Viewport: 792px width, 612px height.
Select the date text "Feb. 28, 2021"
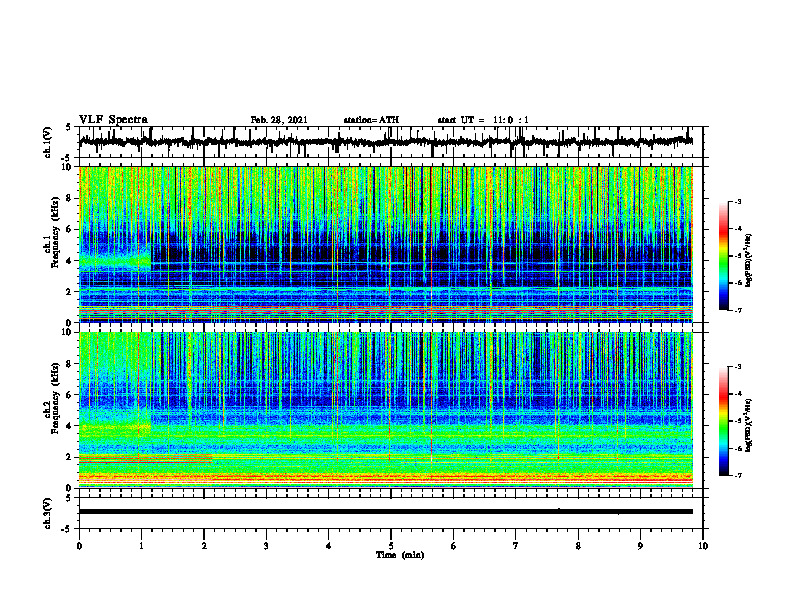click(x=279, y=120)
